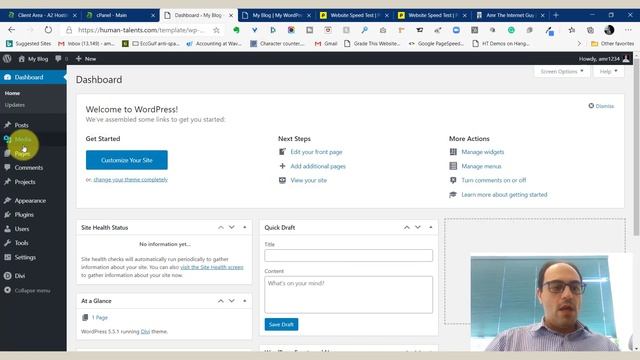The width and height of the screenshot is (640, 360).
Task: Switch to My Blog | My WordPress tab
Action: 276,15
